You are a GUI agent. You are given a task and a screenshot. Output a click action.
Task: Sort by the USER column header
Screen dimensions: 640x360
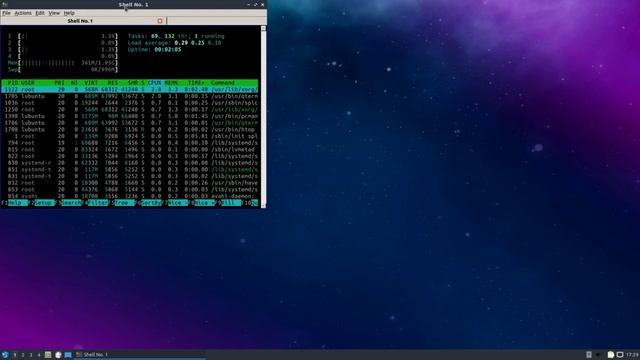[28, 83]
